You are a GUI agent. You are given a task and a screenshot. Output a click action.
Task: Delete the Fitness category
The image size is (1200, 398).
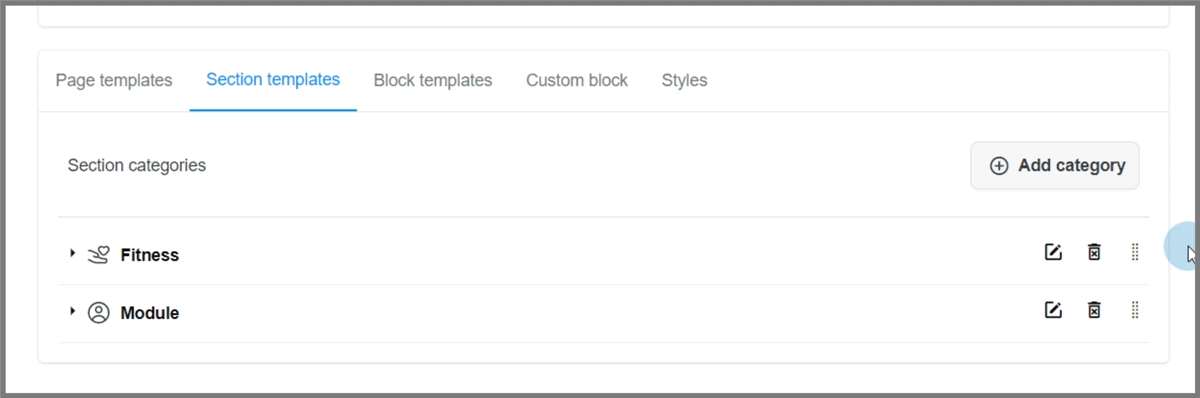tap(1094, 252)
